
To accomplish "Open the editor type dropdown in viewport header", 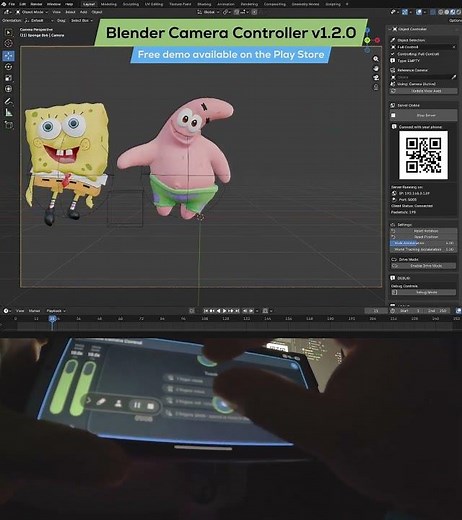I will (x=7, y=12).
